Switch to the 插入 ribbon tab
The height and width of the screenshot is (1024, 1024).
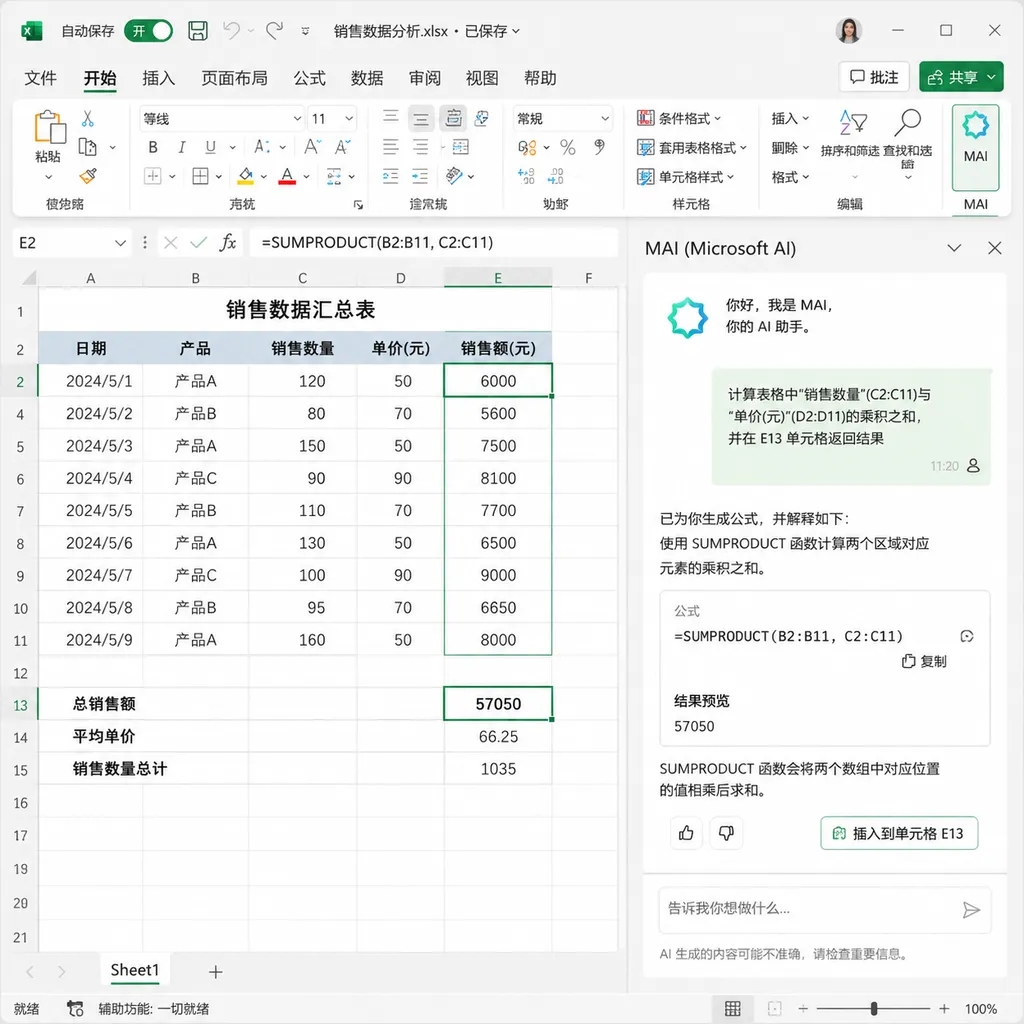[159, 78]
